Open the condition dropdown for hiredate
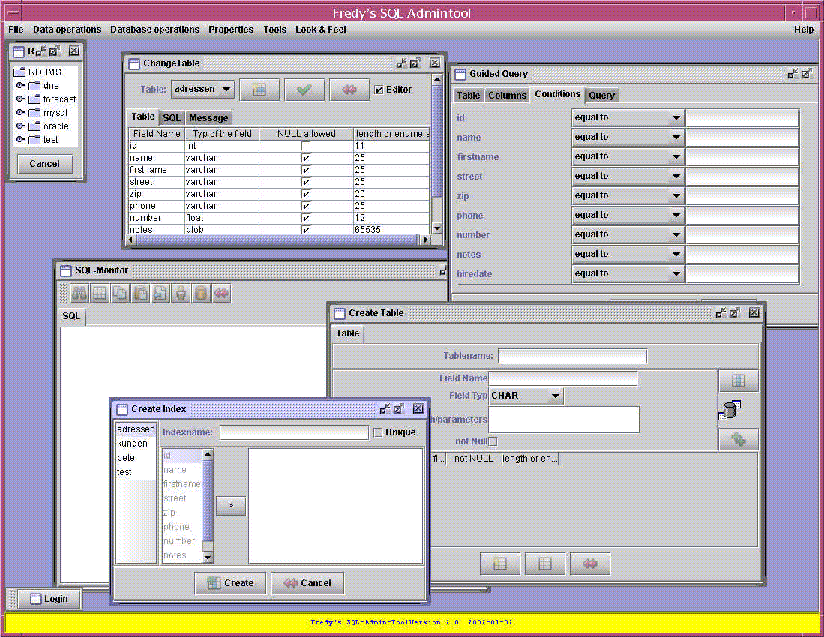The height and width of the screenshot is (637, 824). [x=627, y=273]
